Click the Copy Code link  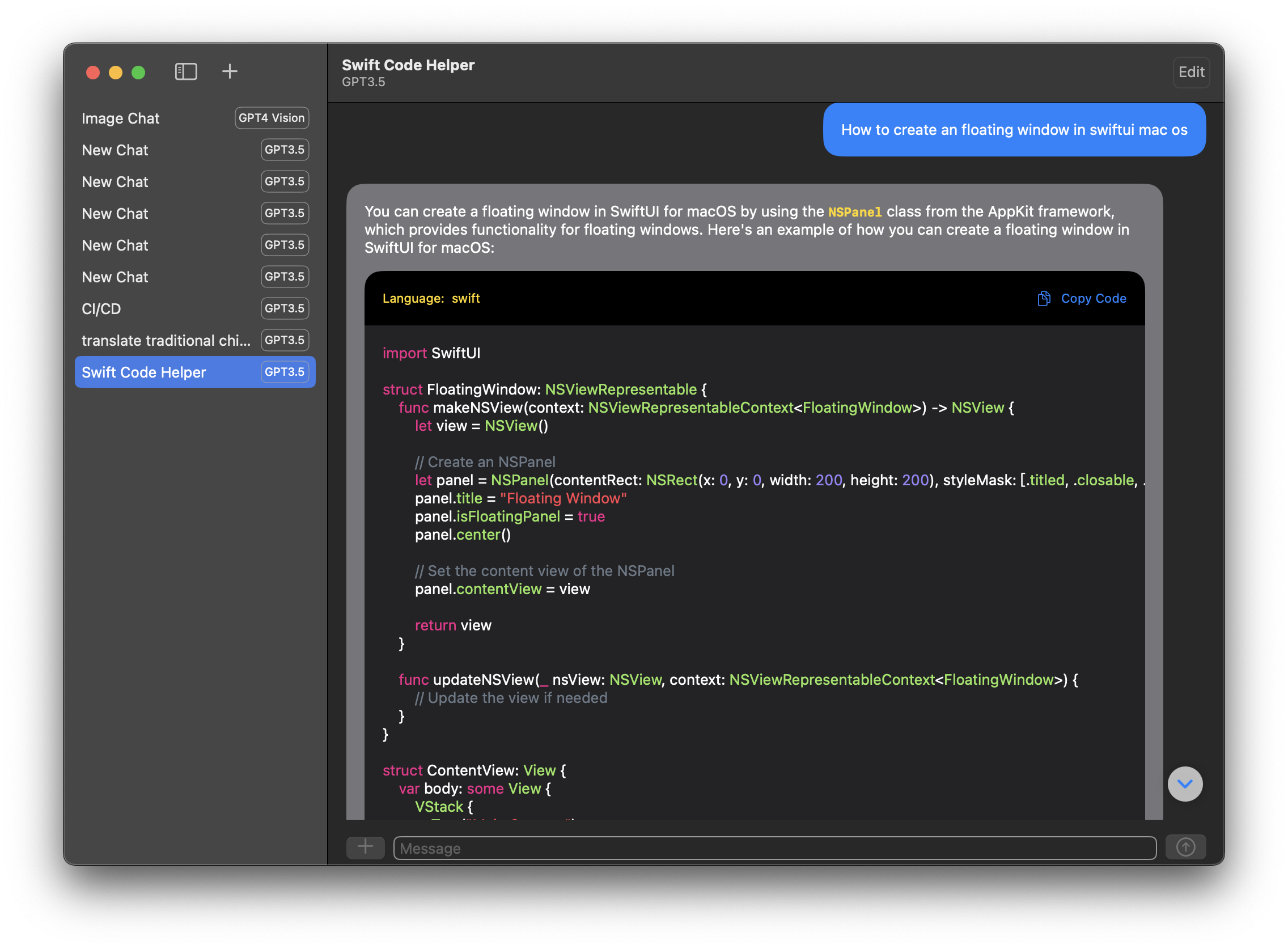click(x=1092, y=298)
